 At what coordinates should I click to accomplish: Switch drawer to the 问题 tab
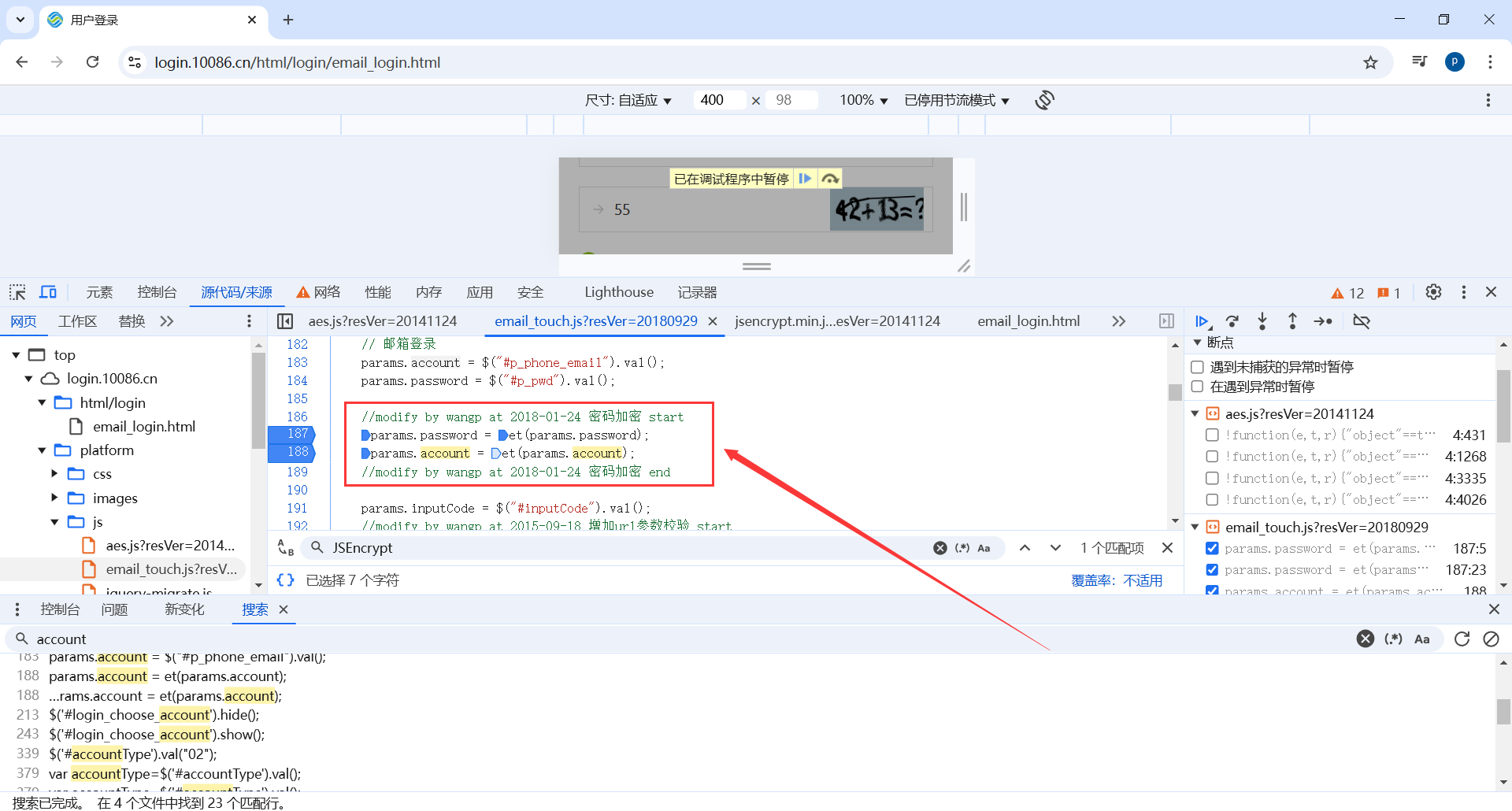tap(114, 609)
